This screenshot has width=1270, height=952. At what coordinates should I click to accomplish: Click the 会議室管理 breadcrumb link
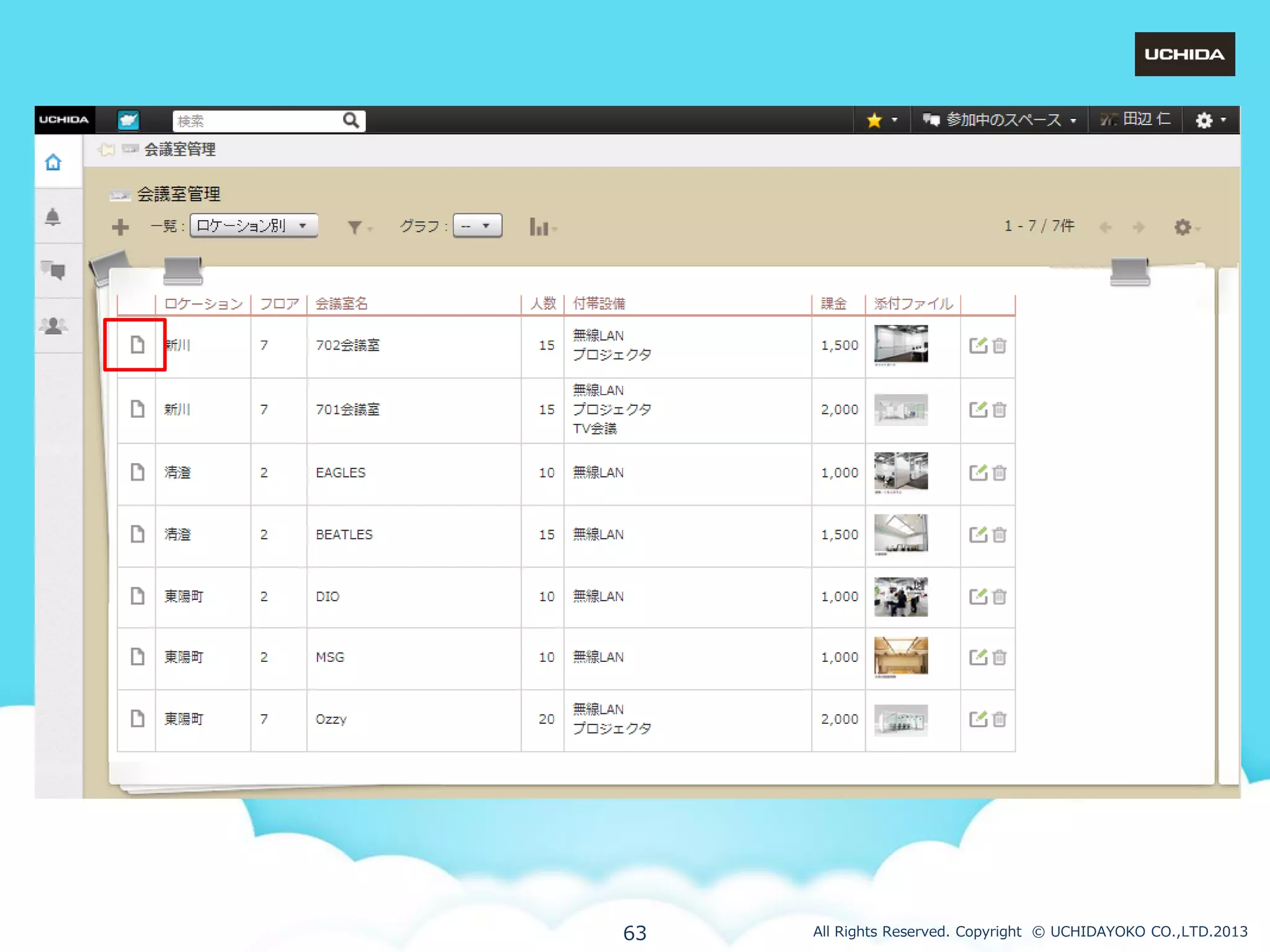180,149
